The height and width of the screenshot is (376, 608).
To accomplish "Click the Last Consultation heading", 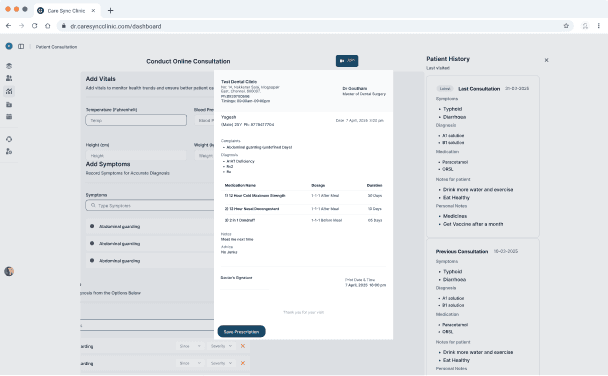I will (x=479, y=89).
